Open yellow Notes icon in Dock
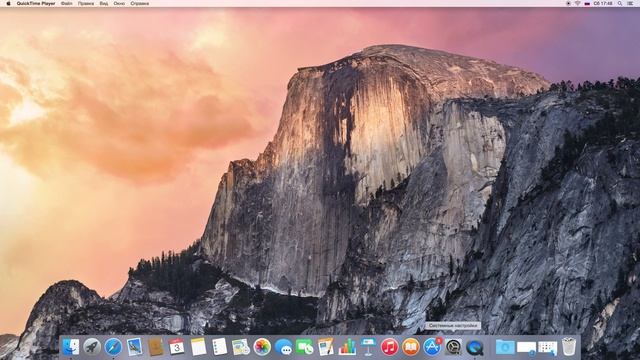Image resolution: width=640 pixels, height=360 pixels. tap(198, 347)
